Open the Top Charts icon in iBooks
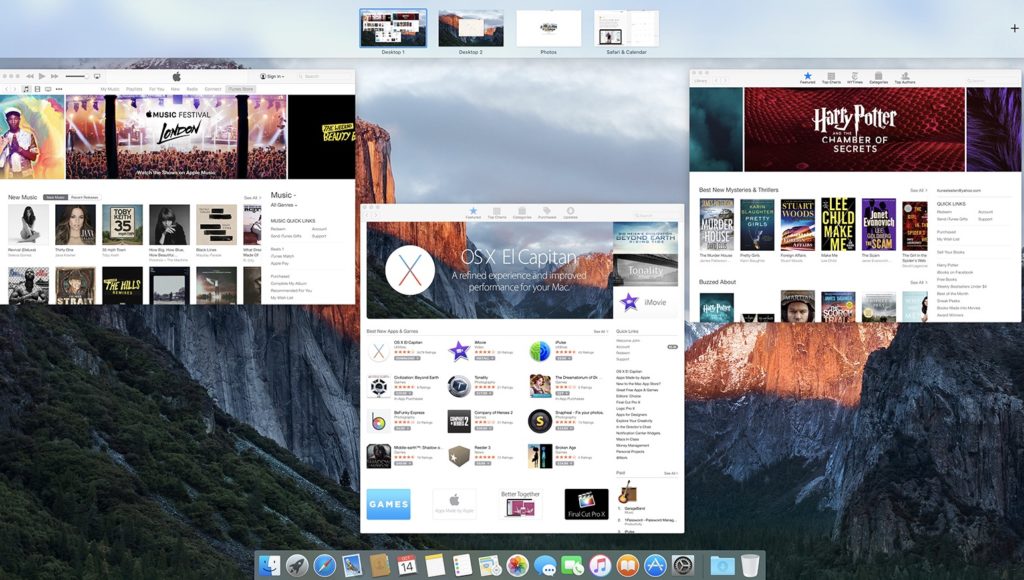 pyautogui.click(x=831, y=77)
